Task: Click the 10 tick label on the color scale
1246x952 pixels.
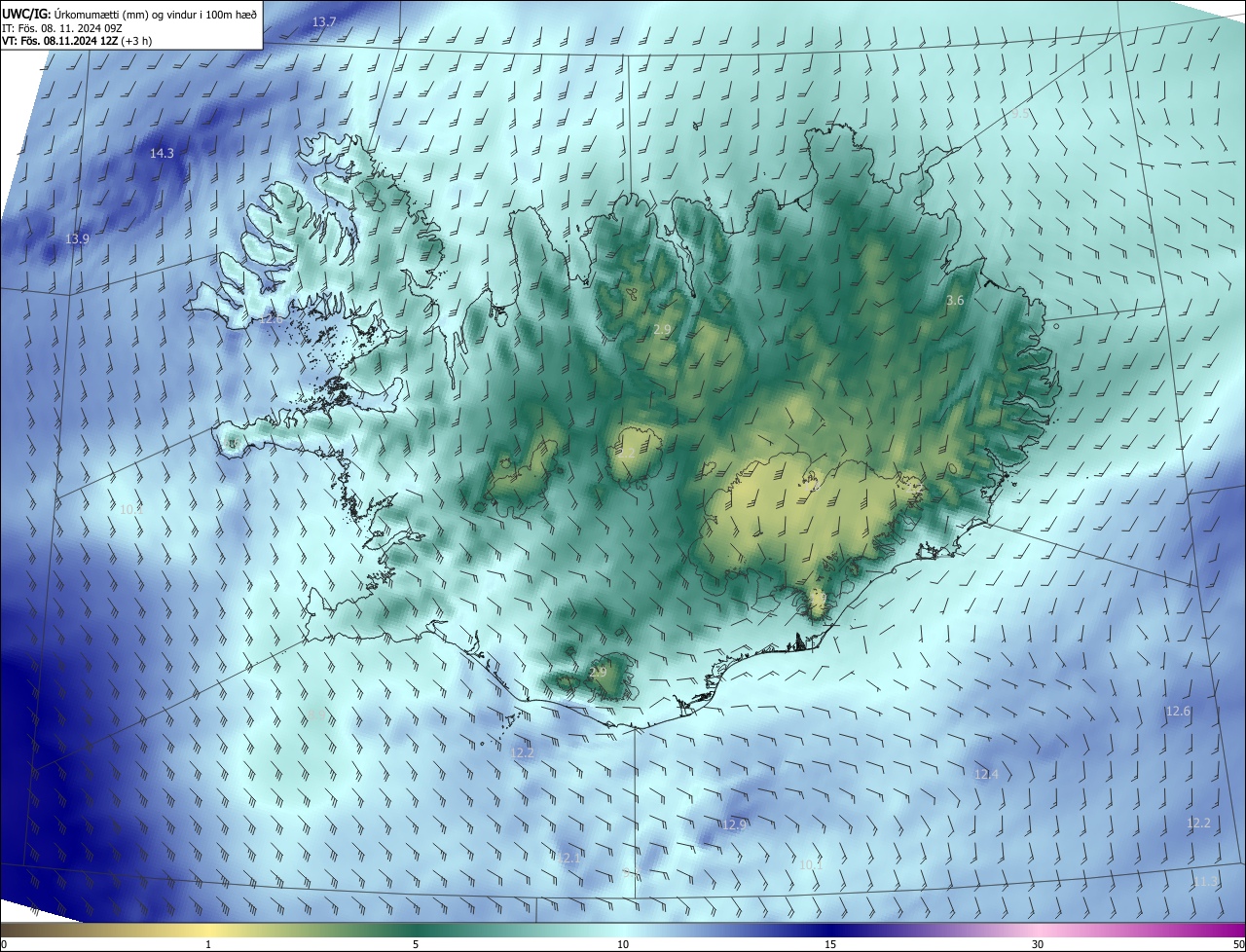Action: click(623, 944)
